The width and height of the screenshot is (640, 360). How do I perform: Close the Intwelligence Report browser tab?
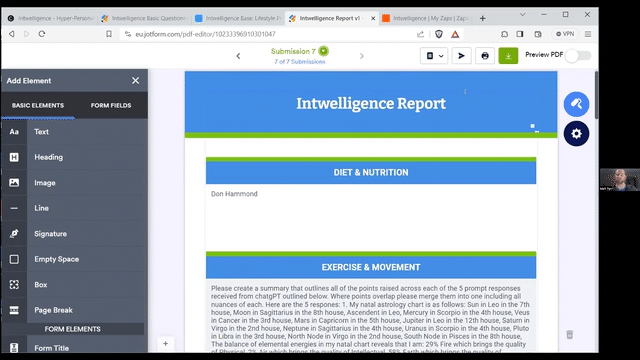373,18
